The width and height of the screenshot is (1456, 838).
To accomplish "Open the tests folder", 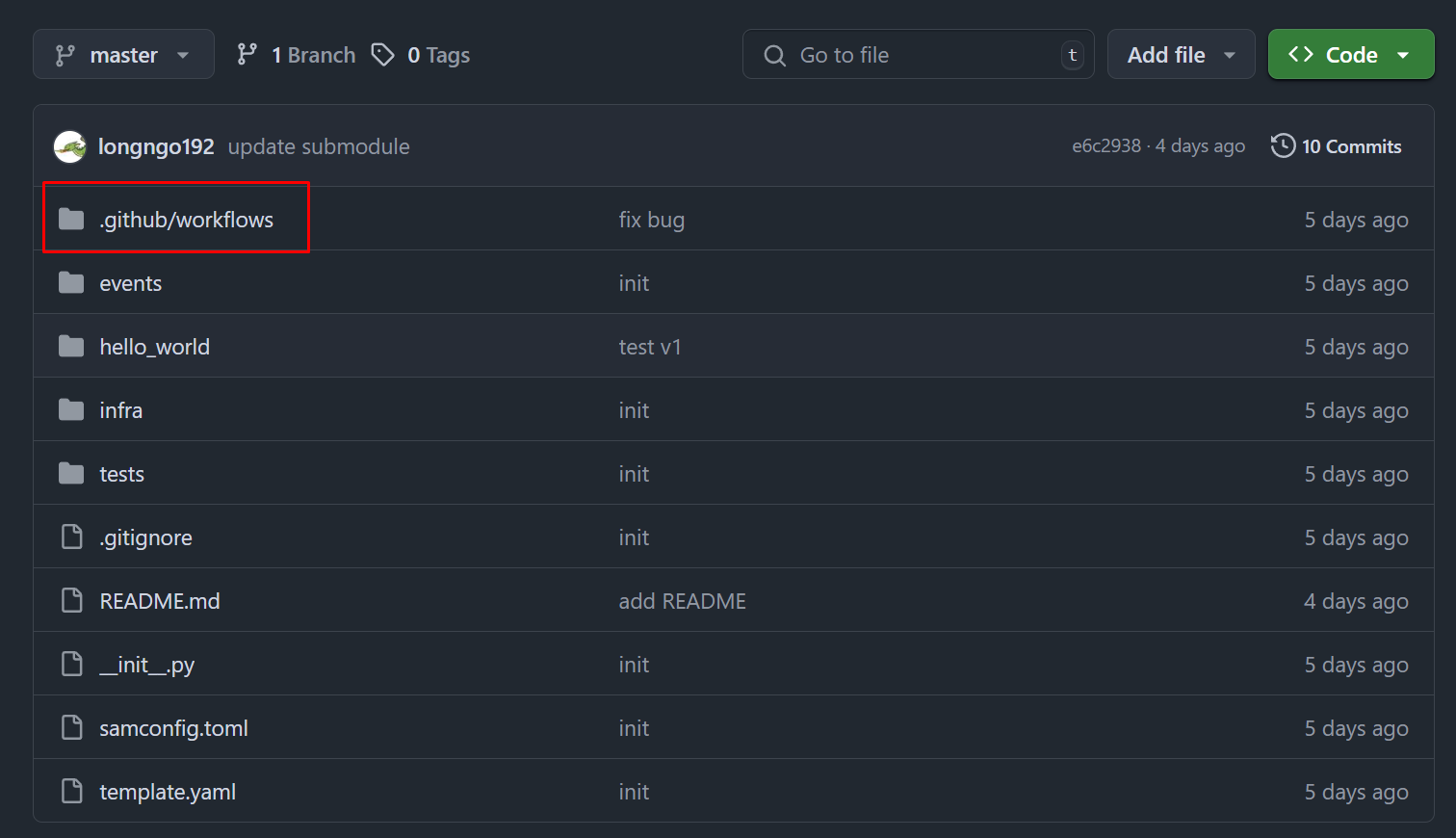I will (x=121, y=474).
